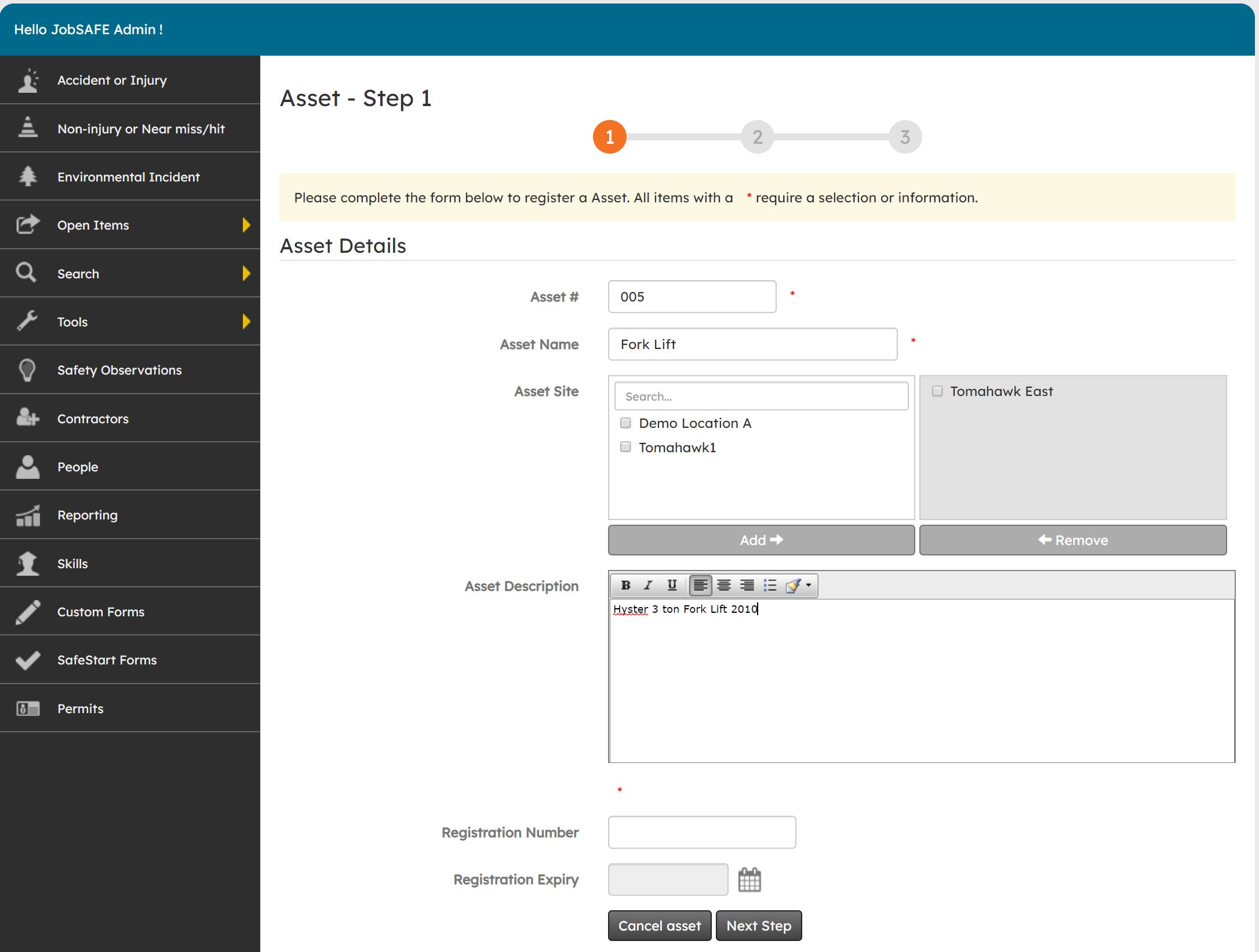The image size is (1259, 952).
Task: Open the Contractors section
Action: point(93,418)
